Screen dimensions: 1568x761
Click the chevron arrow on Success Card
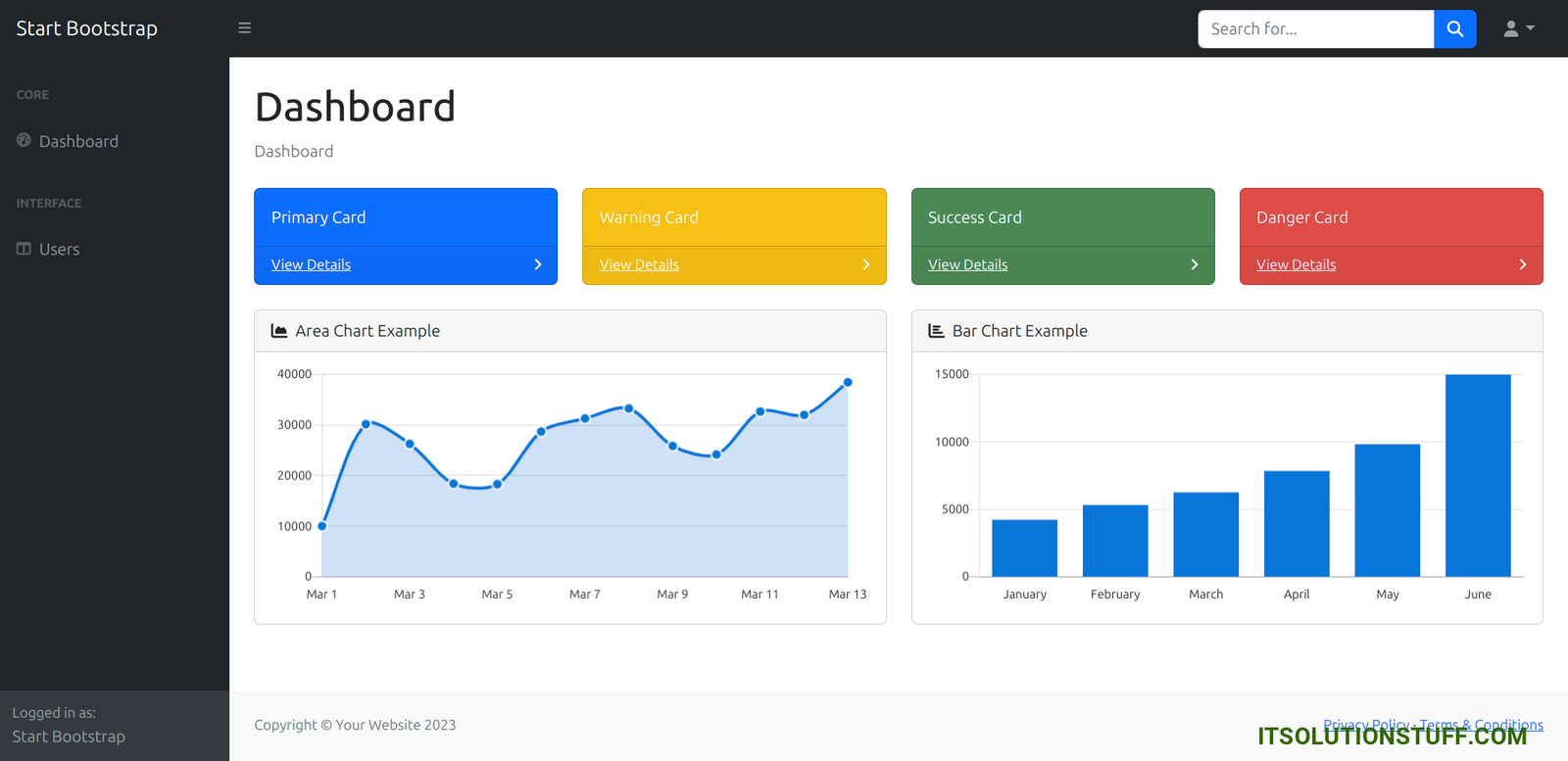1194,264
